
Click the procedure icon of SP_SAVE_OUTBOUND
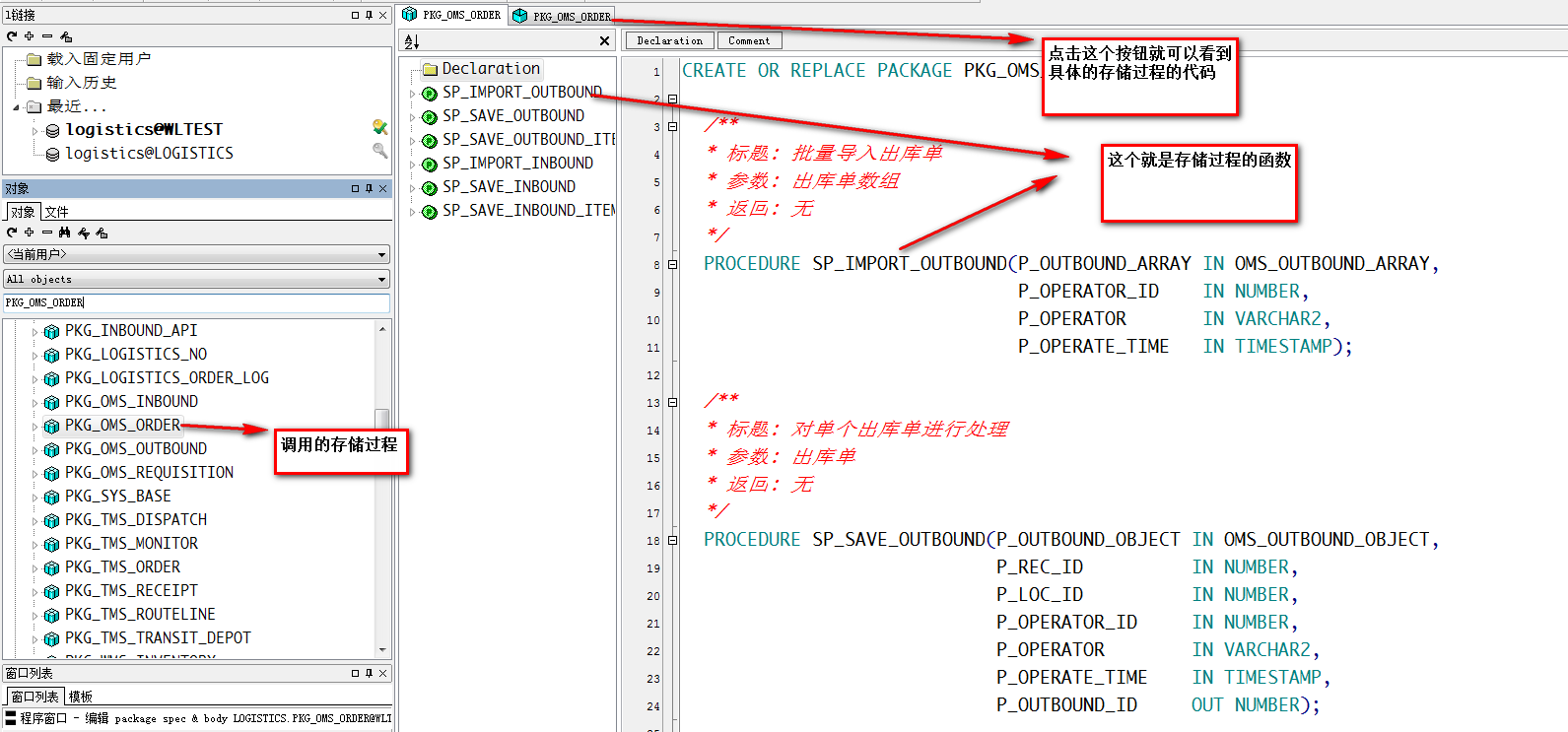(430, 117)
